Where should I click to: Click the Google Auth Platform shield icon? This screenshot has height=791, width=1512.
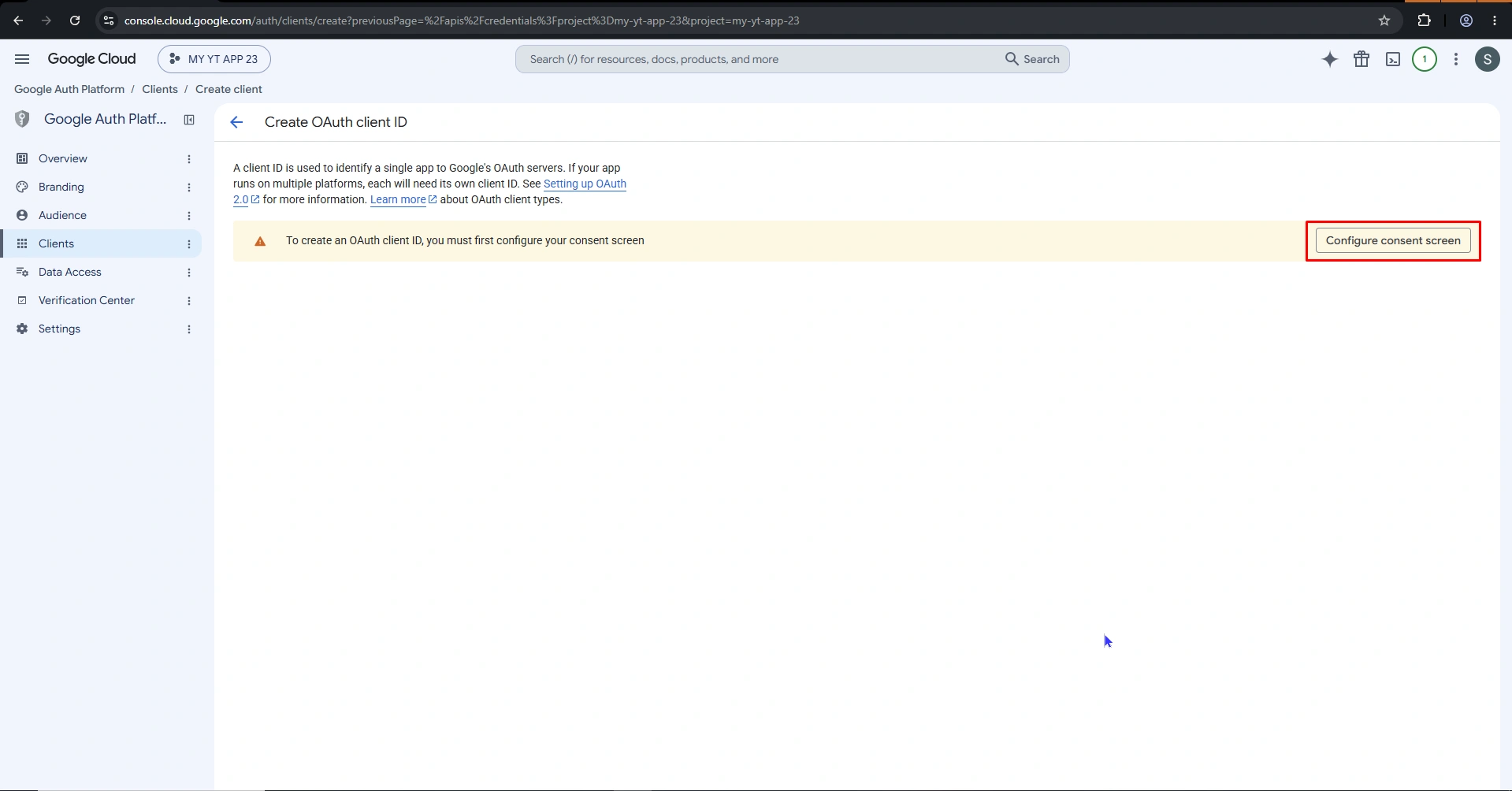(22, 119)
